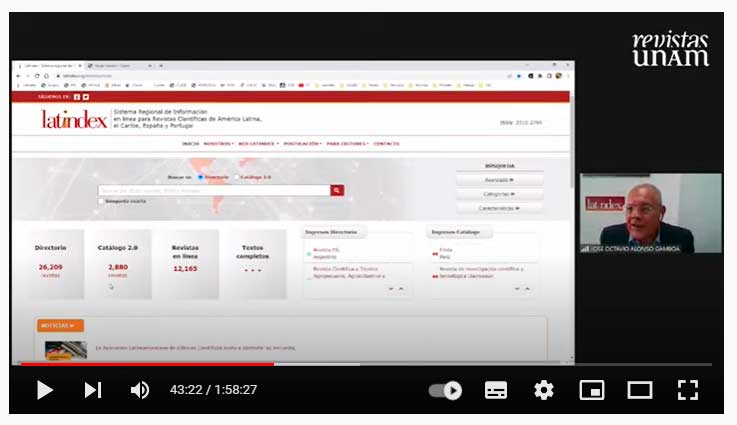Viewport: 737px width, 425px height.
Task: Click the Latindex logo
Action: [74, 119]
